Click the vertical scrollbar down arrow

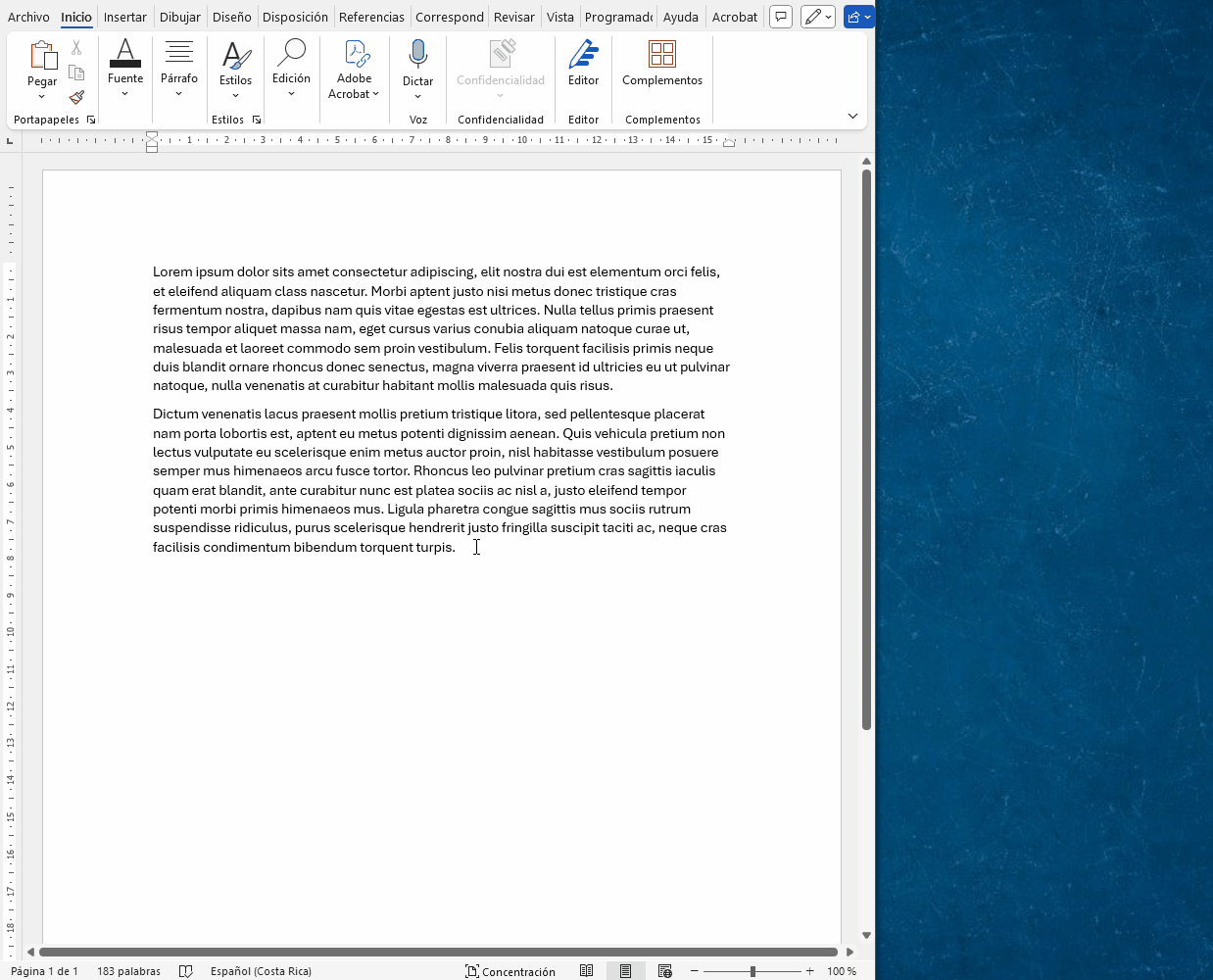[x=866, y=936]
